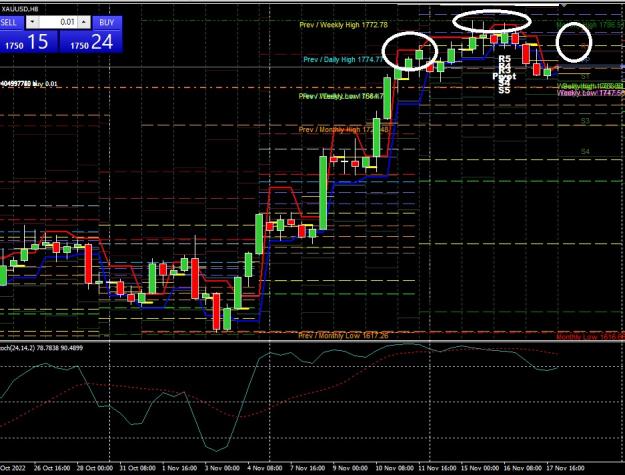Click the green S4 level label at right edge
625x475 pixels.
585,151
